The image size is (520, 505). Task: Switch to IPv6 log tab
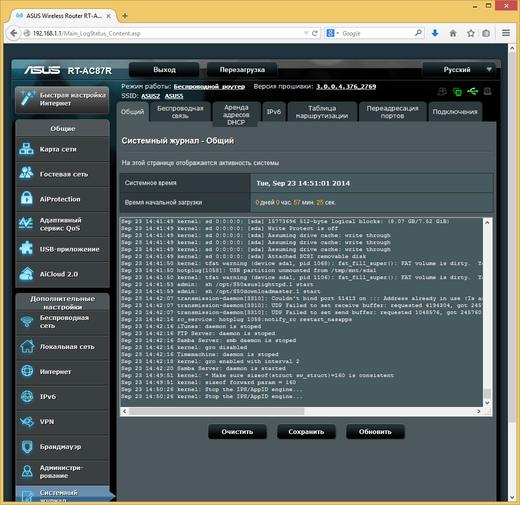point(273,112)
